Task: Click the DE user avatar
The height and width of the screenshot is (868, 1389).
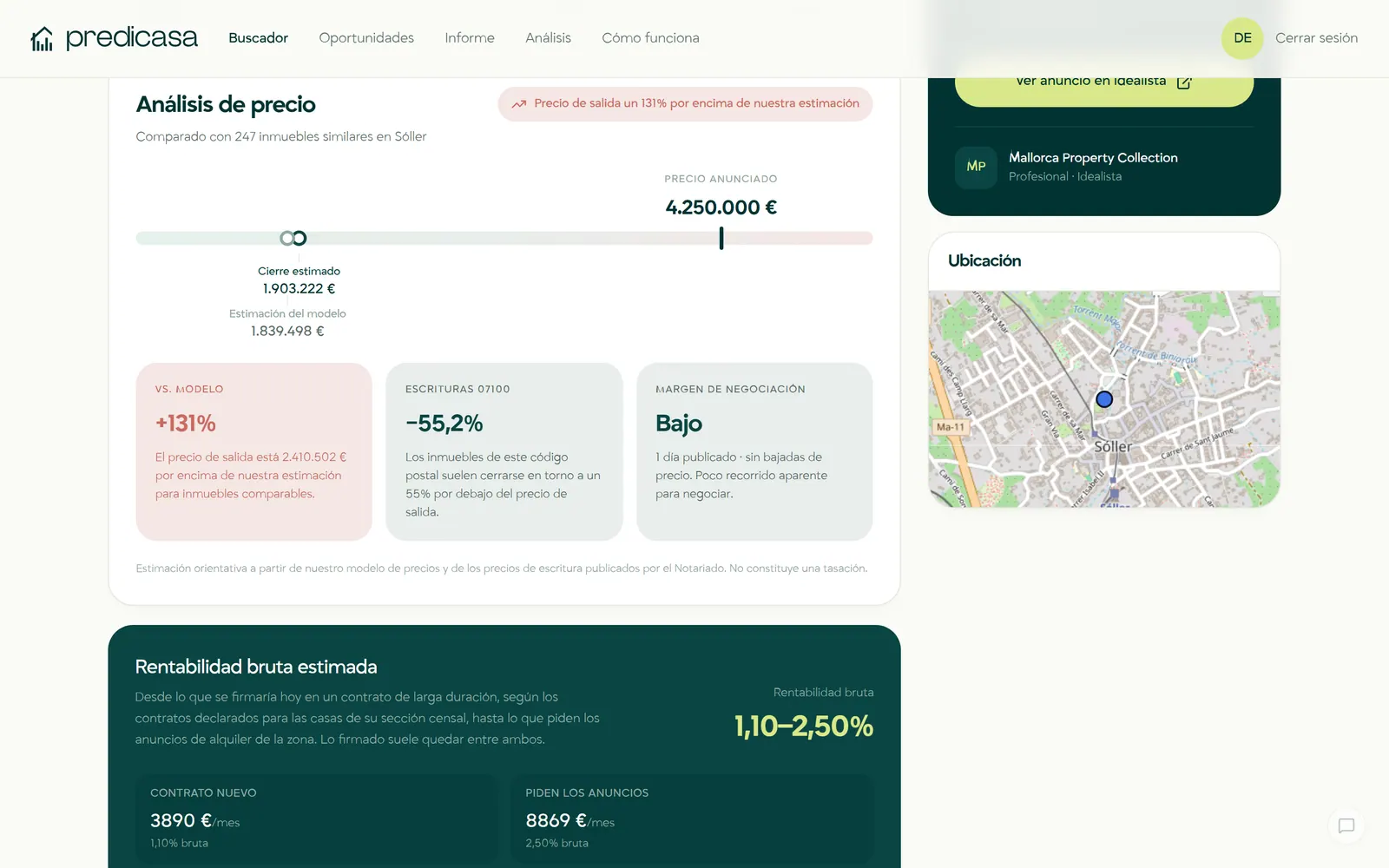Action: point(1242,38)
